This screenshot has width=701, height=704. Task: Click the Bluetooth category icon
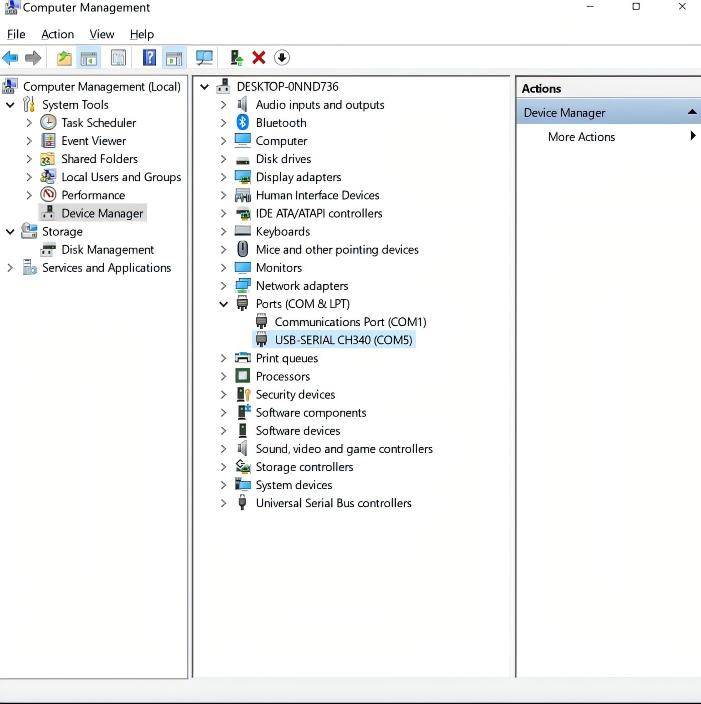242,123
